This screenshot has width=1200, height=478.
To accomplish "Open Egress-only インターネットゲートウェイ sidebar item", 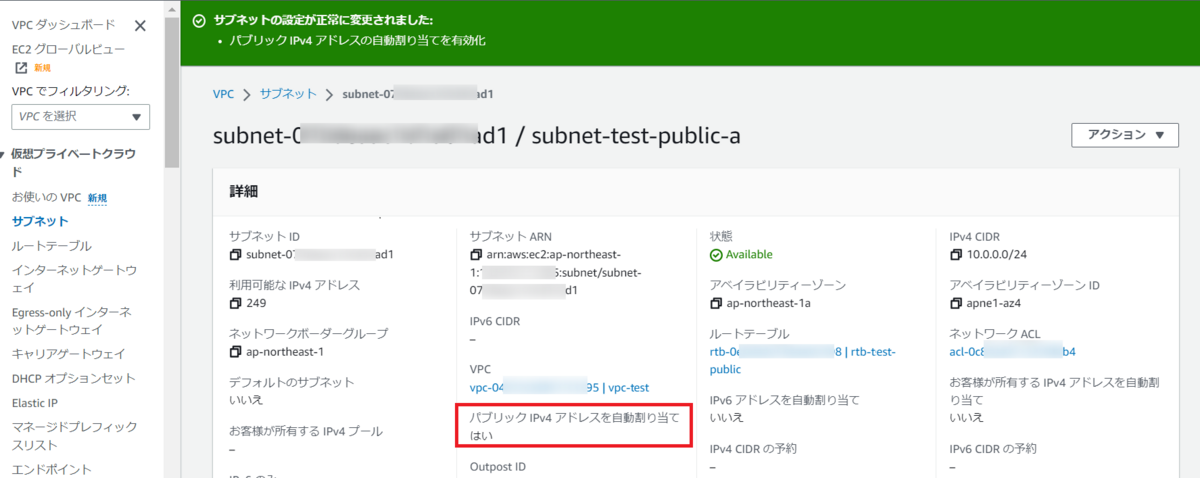I will (x=71, y=320).
